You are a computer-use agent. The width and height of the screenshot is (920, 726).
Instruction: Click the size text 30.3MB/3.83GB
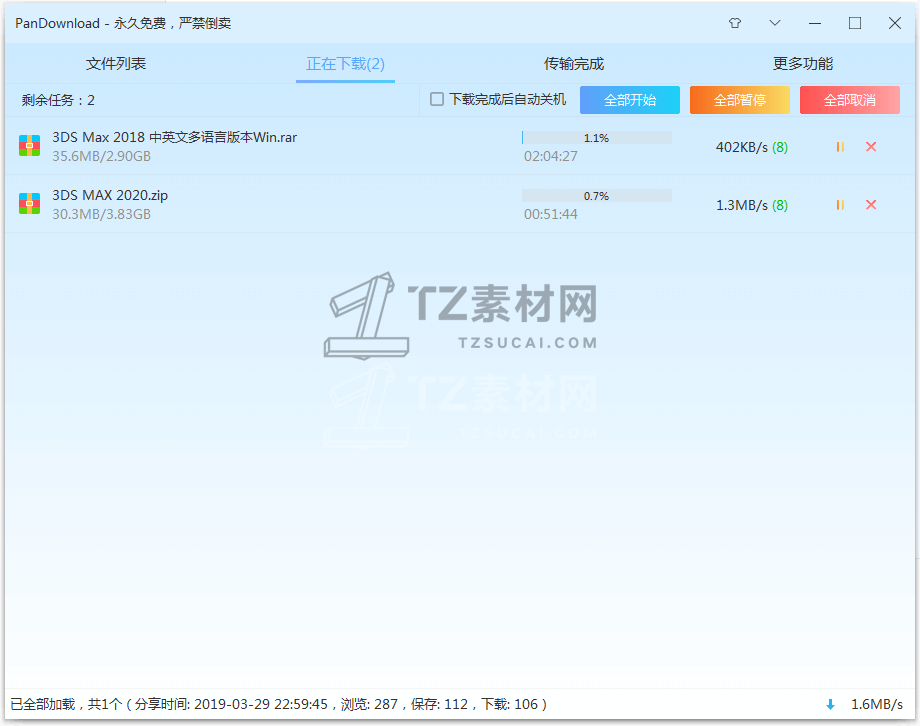102,214
